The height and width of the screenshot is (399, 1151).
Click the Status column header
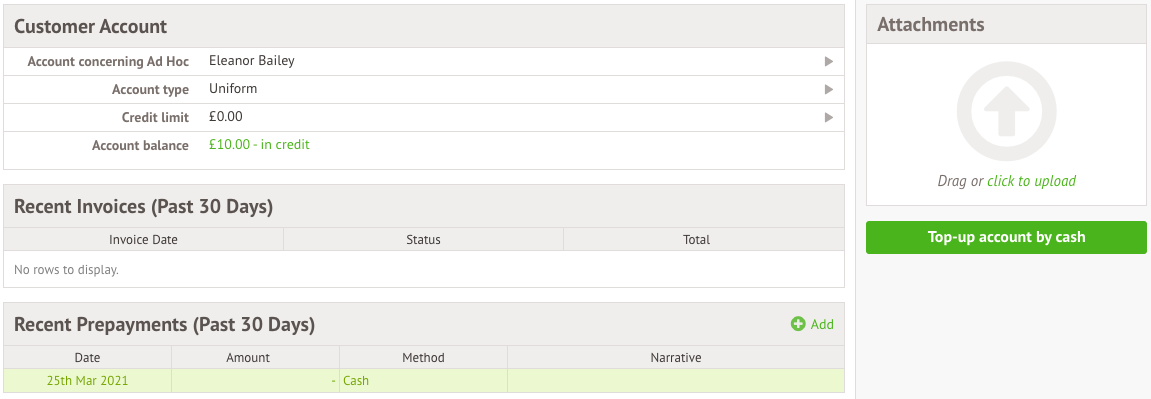[424, 239]
